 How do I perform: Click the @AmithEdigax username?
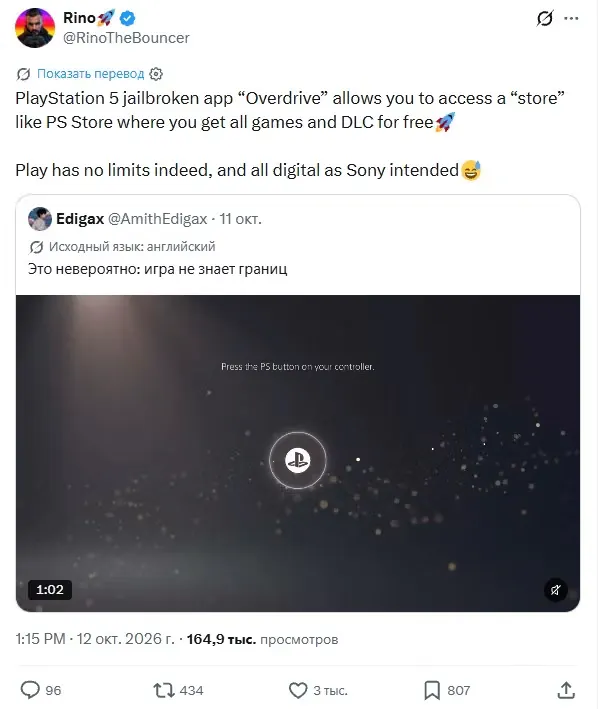click(x=157, y=219)
